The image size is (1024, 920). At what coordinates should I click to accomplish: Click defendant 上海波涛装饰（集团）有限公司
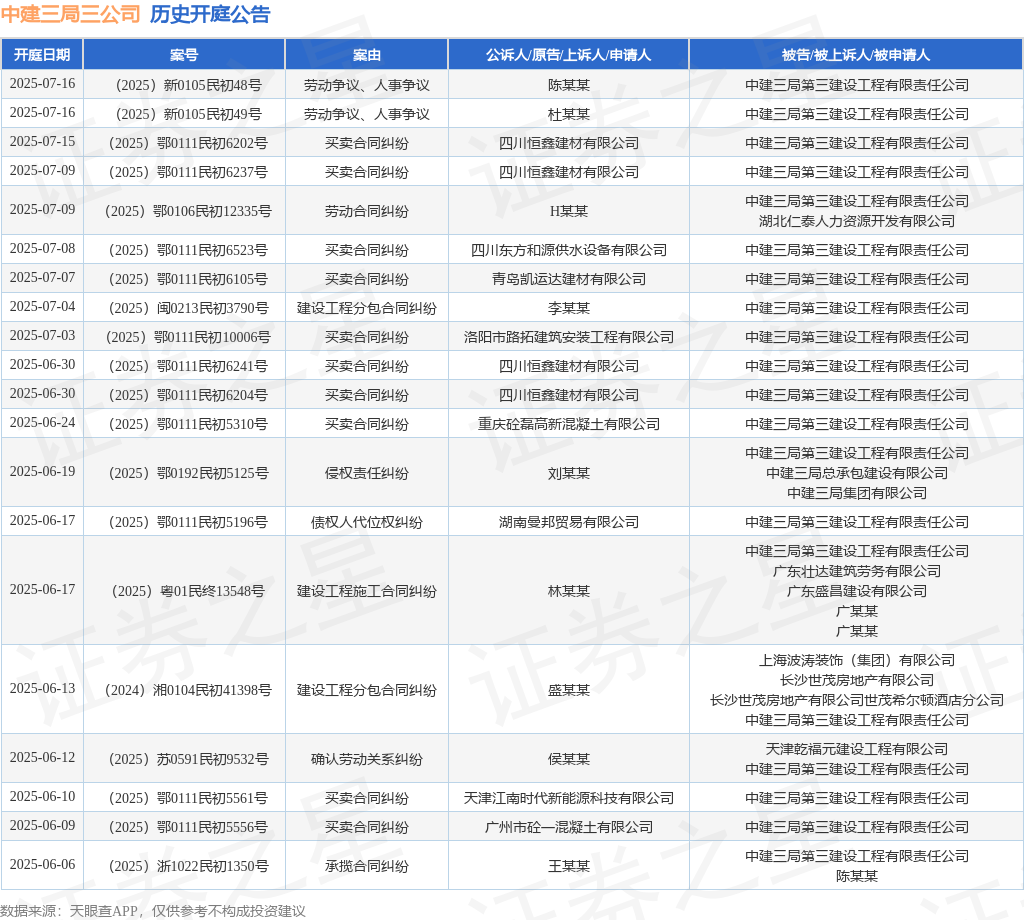click(856, 660)
